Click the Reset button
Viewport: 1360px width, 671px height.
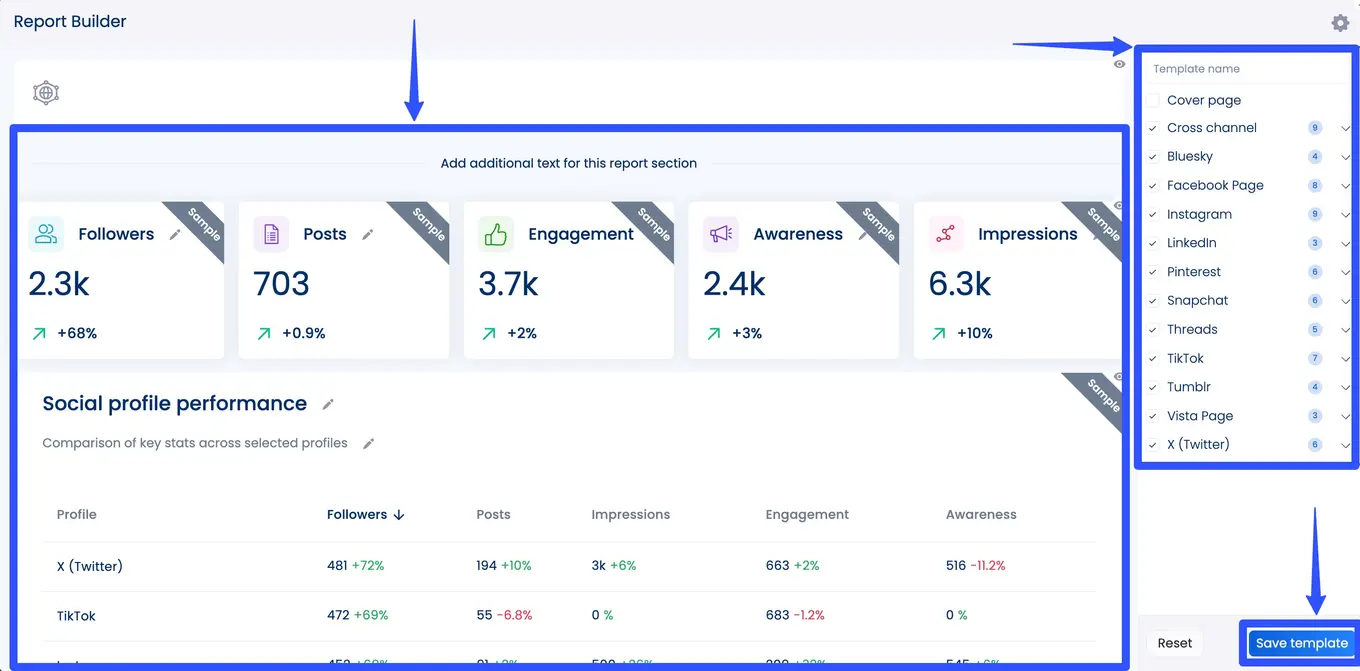coord(1173,643)
